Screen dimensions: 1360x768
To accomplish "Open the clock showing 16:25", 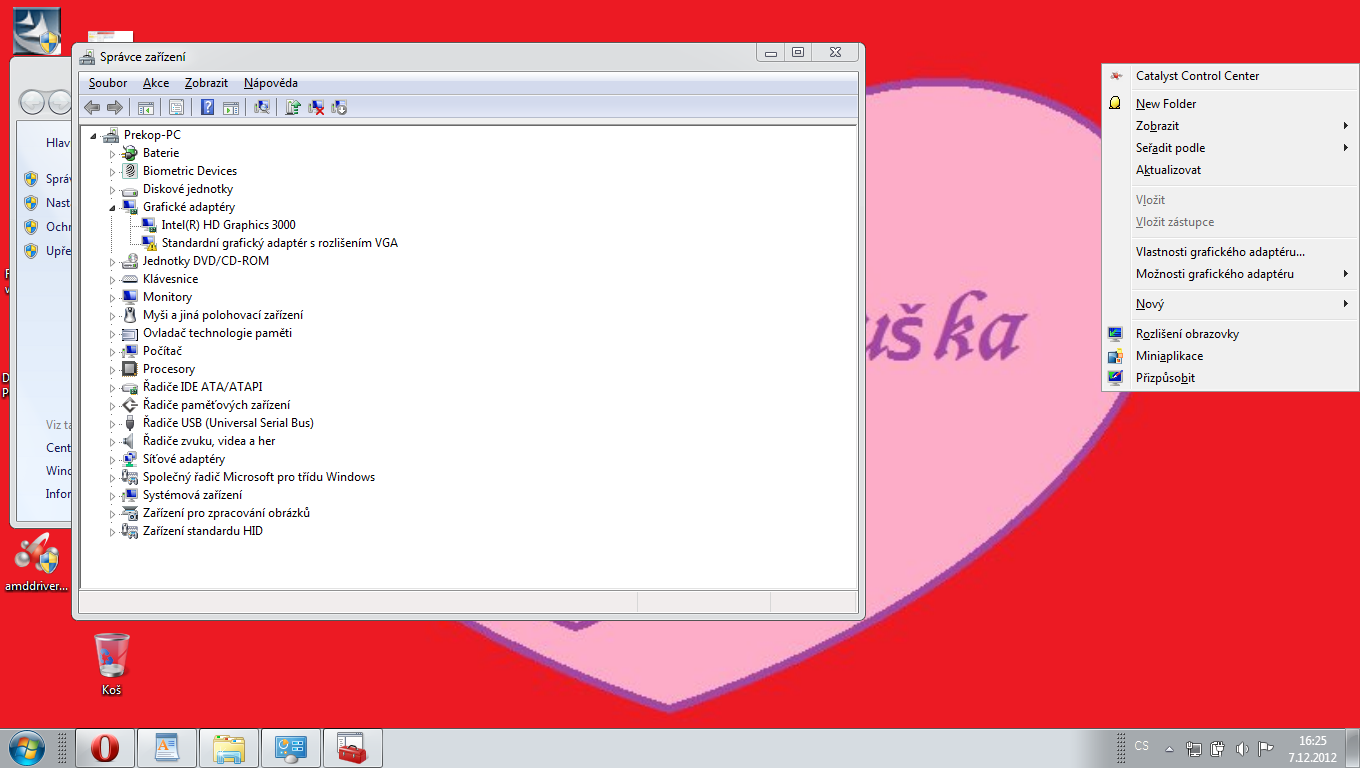I will point(1312,748).
